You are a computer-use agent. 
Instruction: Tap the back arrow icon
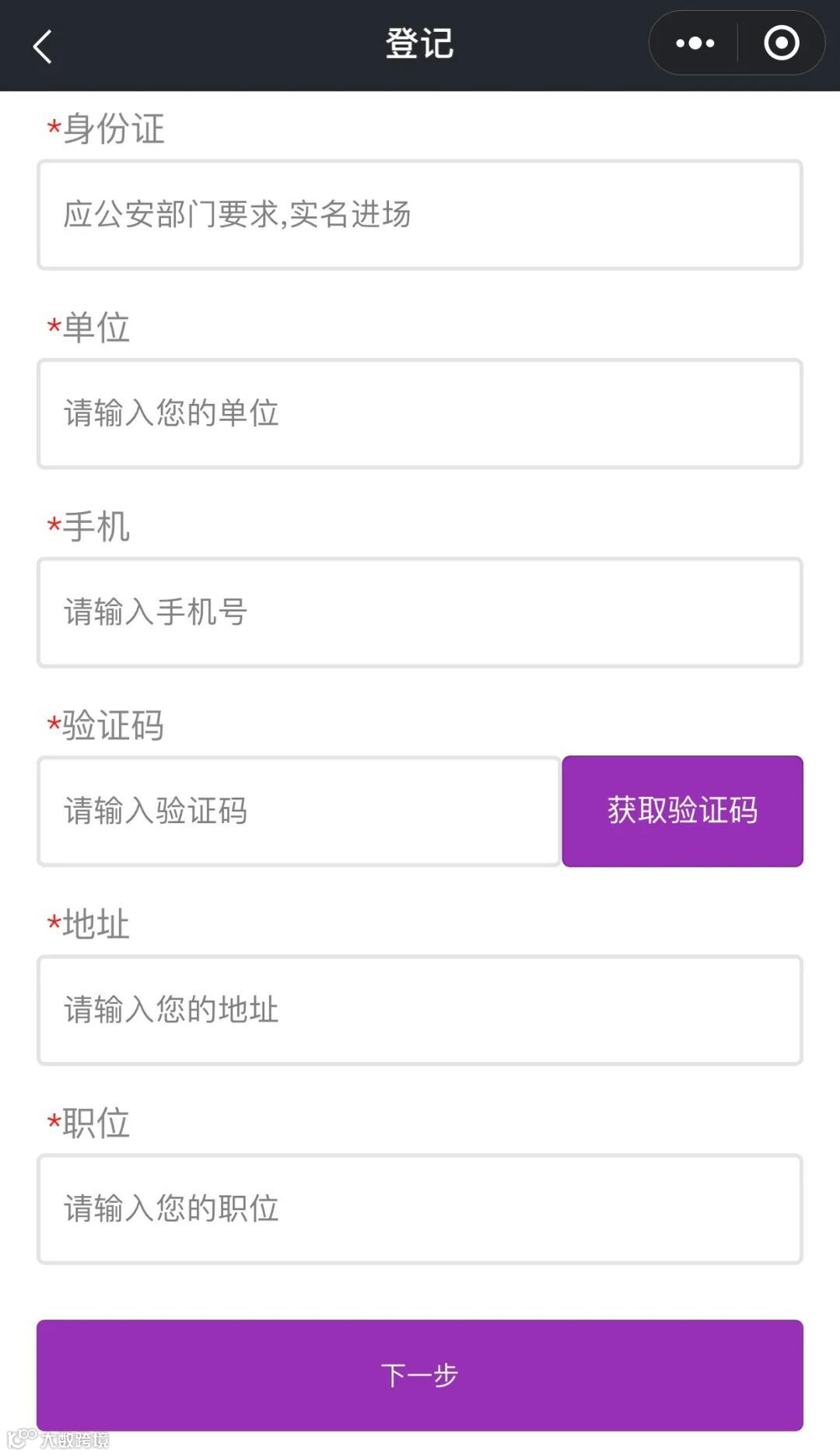coord(43,46)
